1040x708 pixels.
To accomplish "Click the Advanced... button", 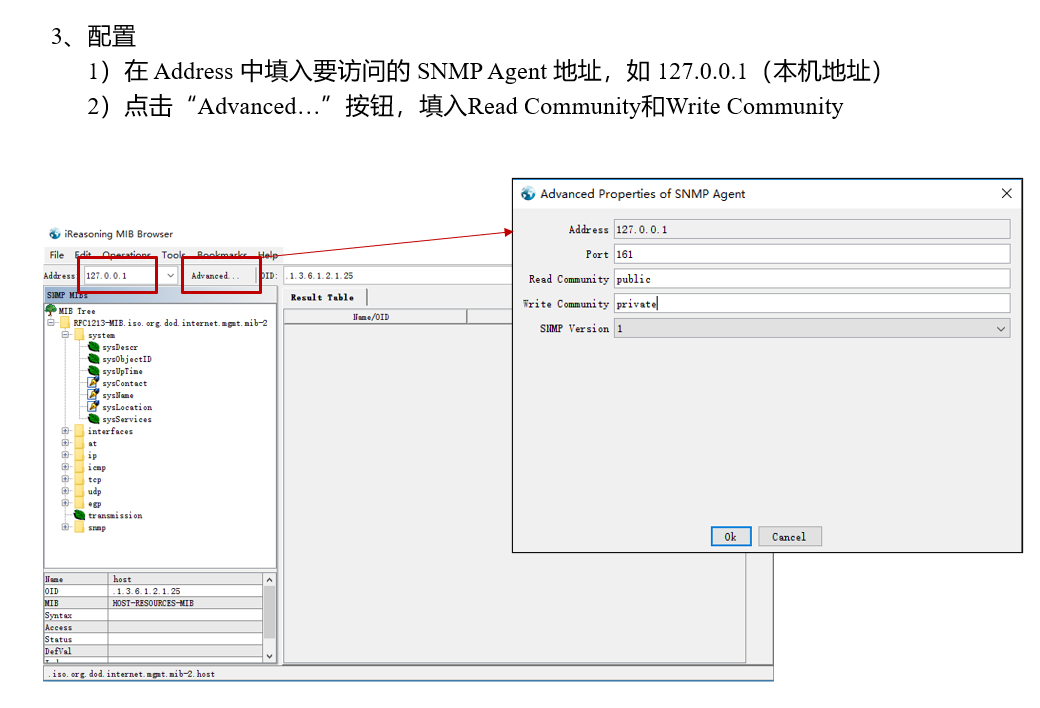I will click(x=216, y=275).
